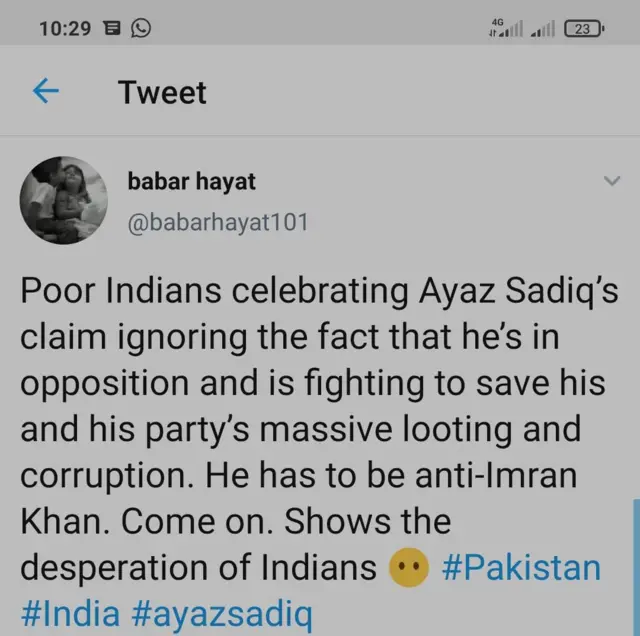640x636 pixels.
Task: Tap the 10:29 clock in status bar
Action: click(x=65, y=28)
